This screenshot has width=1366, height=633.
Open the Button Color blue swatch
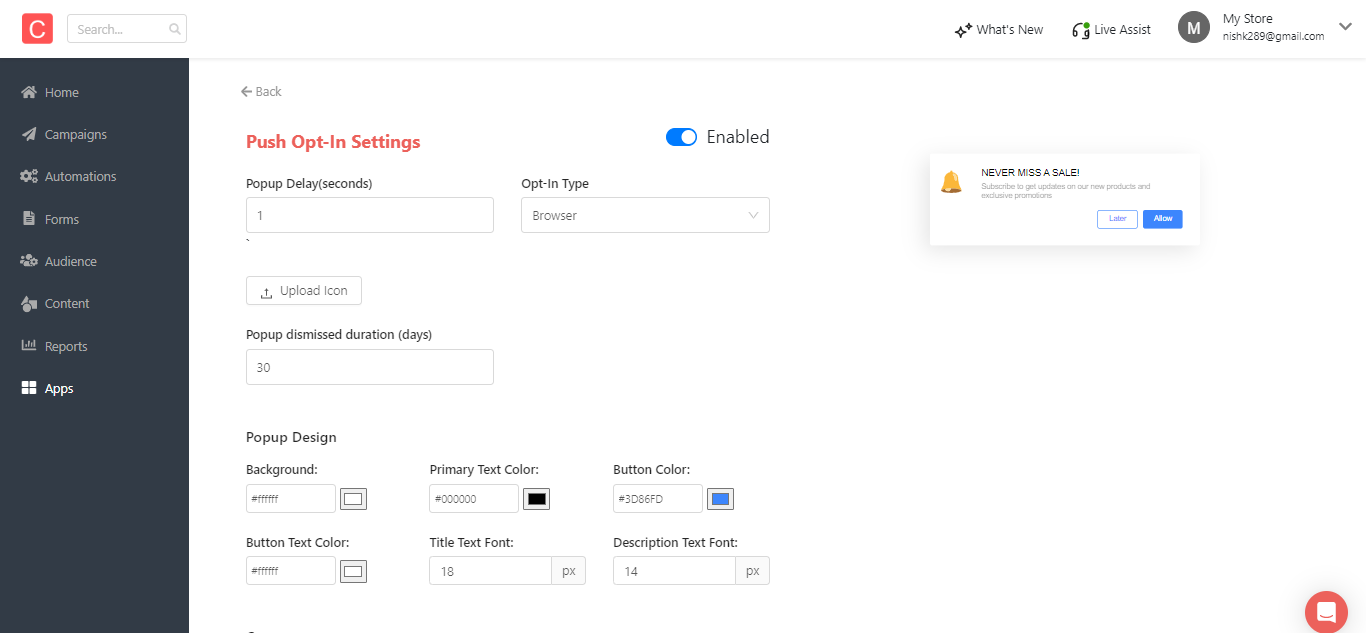[x=720, y=498]
